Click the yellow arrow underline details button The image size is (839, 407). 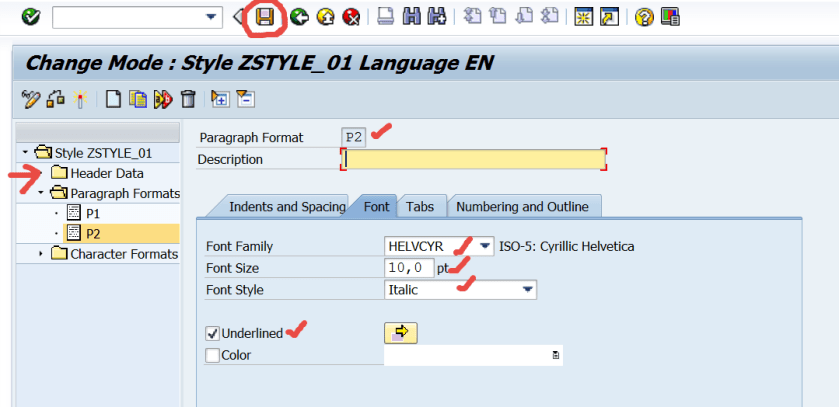pos(401,333)
